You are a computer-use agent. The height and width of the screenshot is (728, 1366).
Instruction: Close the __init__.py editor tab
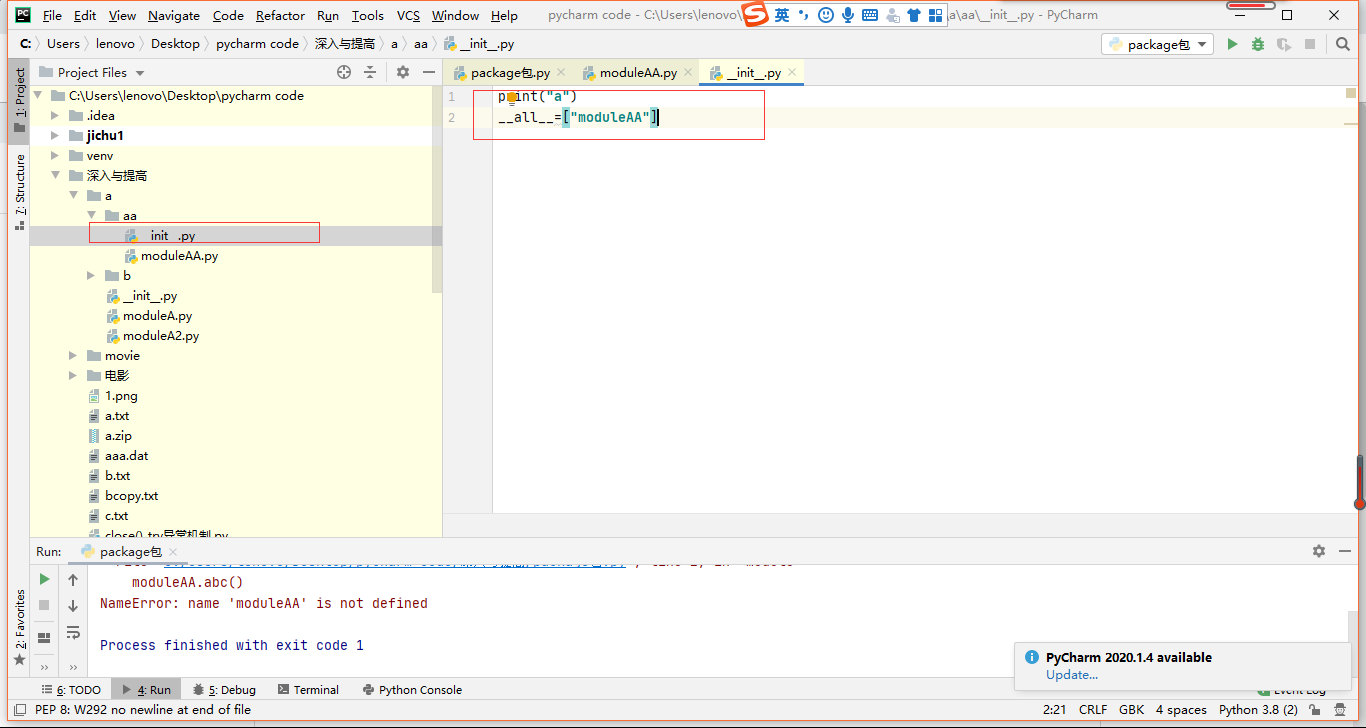792,73
